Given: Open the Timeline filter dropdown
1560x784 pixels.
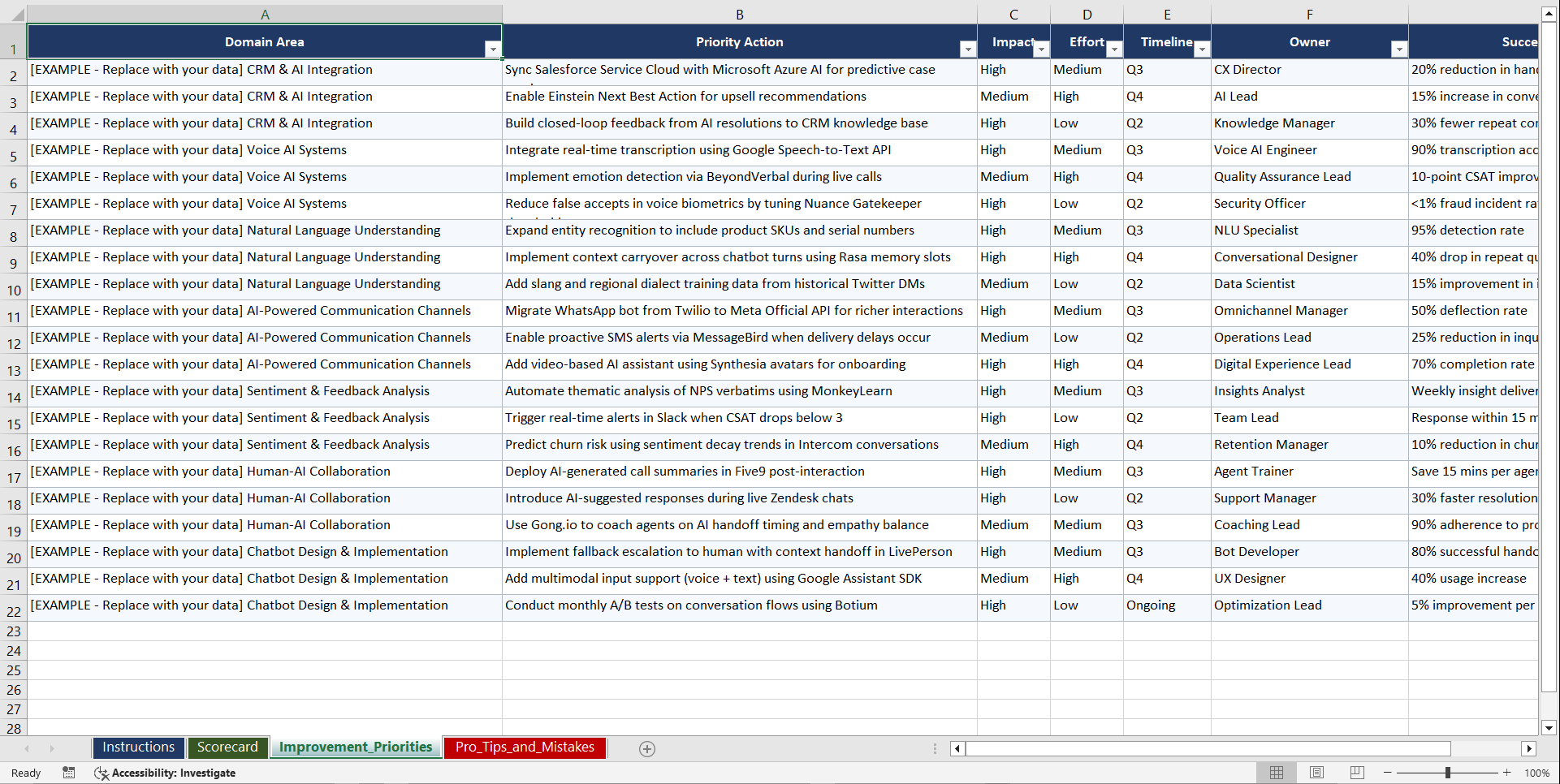Looking at the screenshot, I should [1203, 49].
